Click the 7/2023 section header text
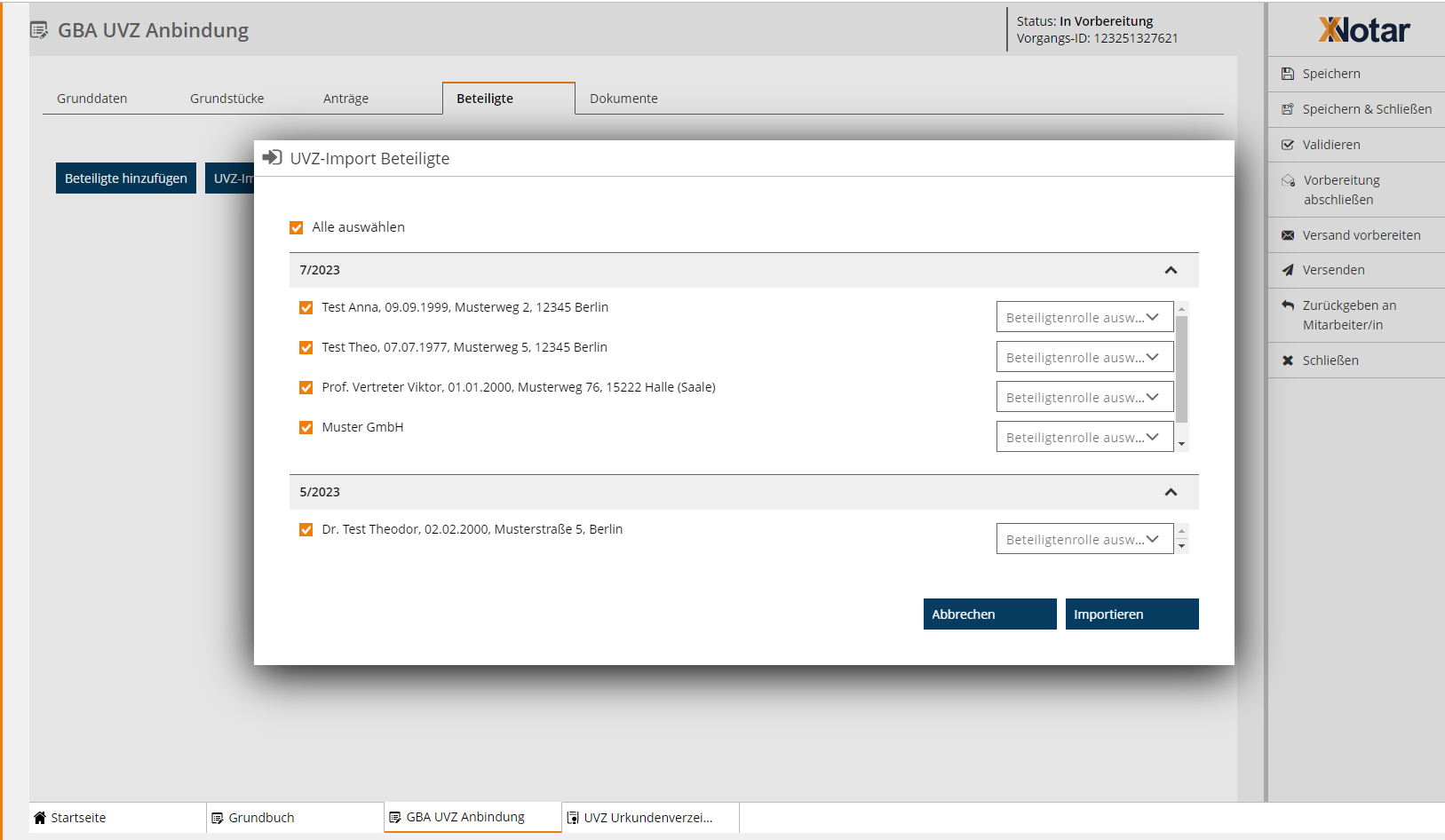Image resolution: width=1445 pixels, height=840 pixels. pyautogui.click(x=320, y=270)
